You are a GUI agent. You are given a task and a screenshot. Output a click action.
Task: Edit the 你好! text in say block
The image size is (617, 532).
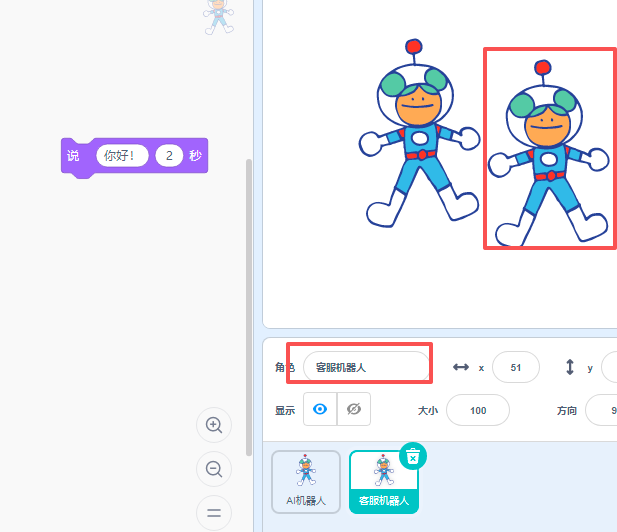click(x=122, y=156)
